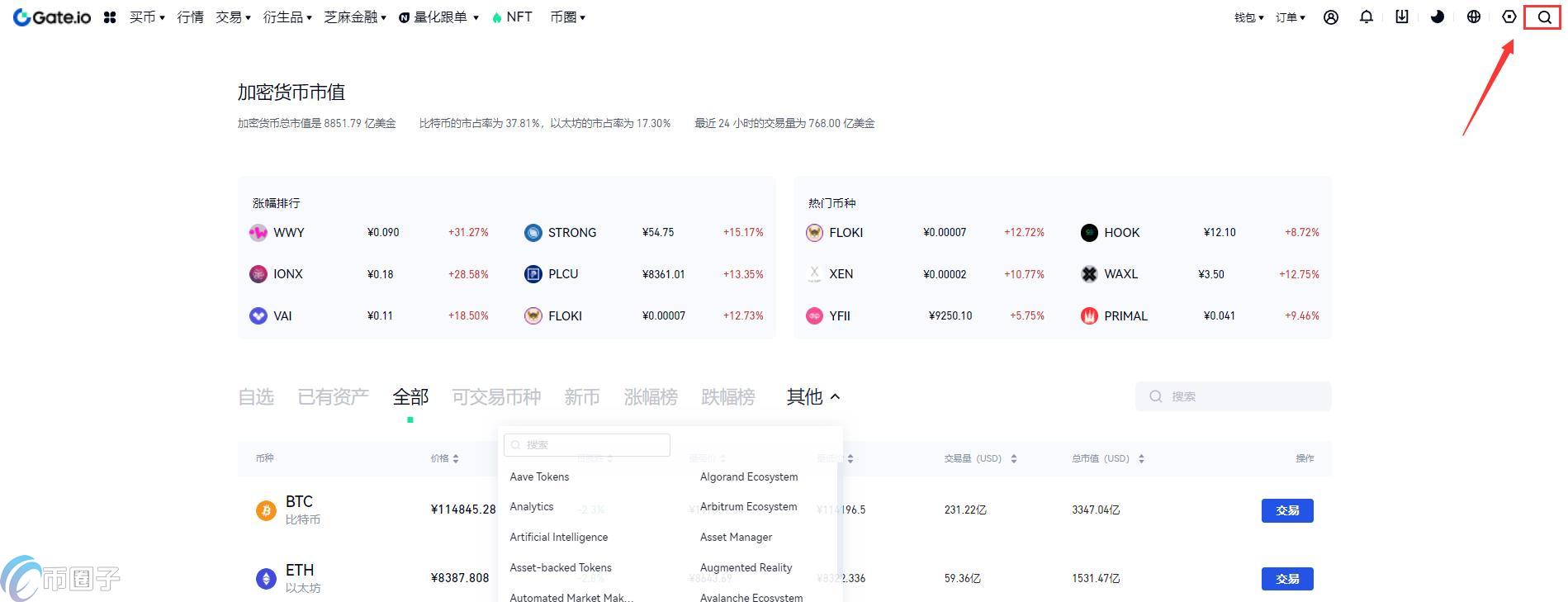
Task: Expand the 买币 dropdown menu
Action: (147, 17)
